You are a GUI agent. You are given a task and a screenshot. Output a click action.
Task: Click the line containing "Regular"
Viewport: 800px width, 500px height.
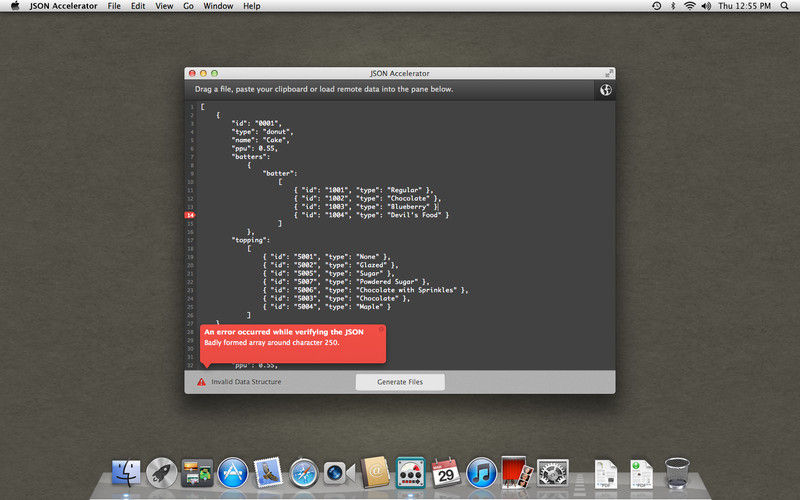(x=364, y=190)
